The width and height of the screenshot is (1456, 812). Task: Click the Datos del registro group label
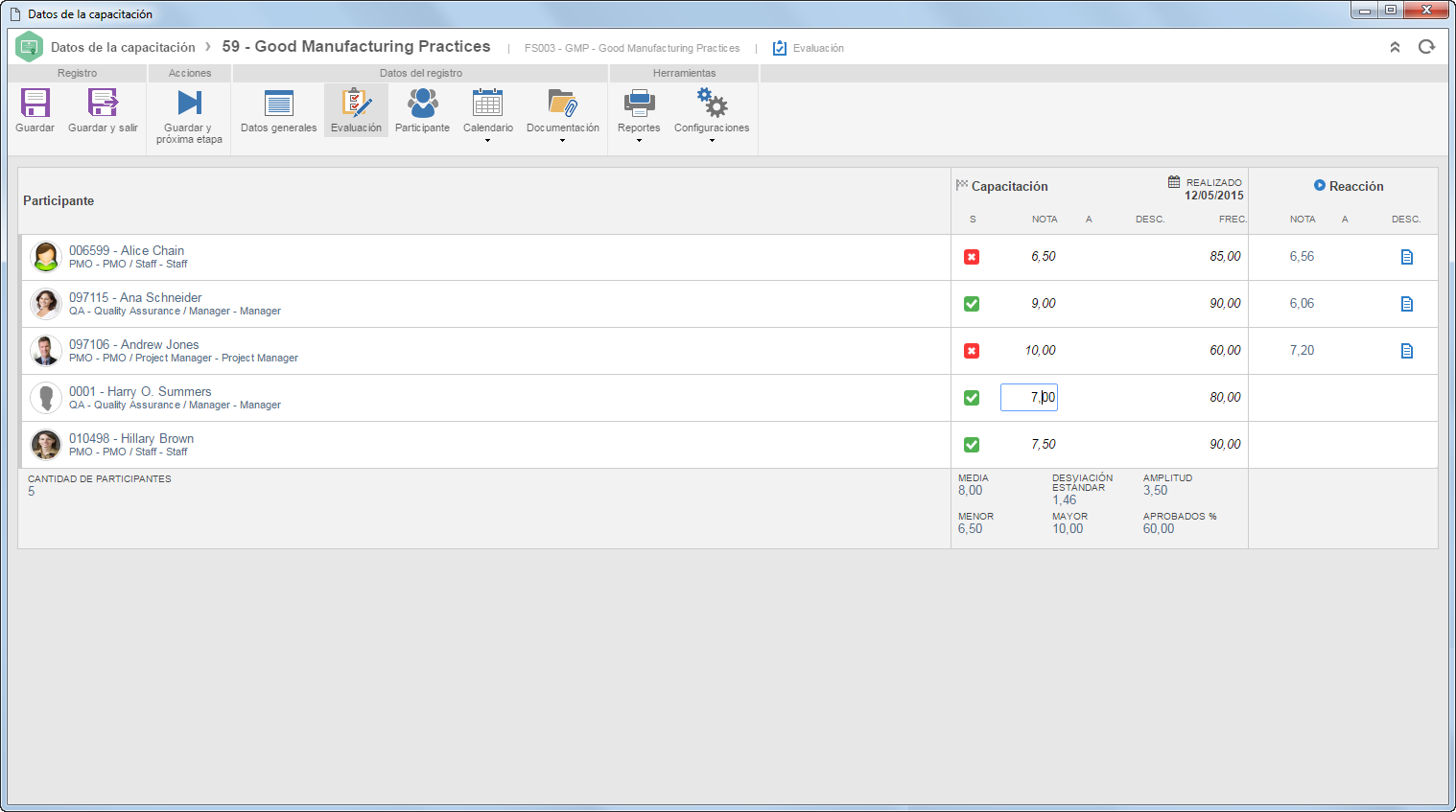pos(421,73)
